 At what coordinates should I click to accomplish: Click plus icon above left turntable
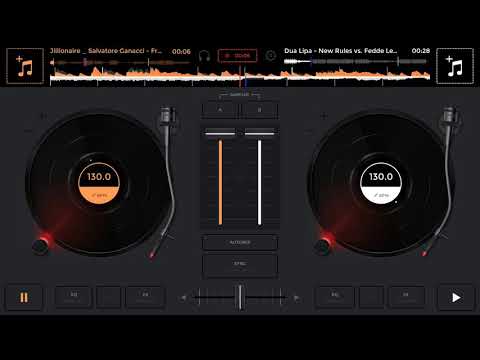(x=43, y=116)
